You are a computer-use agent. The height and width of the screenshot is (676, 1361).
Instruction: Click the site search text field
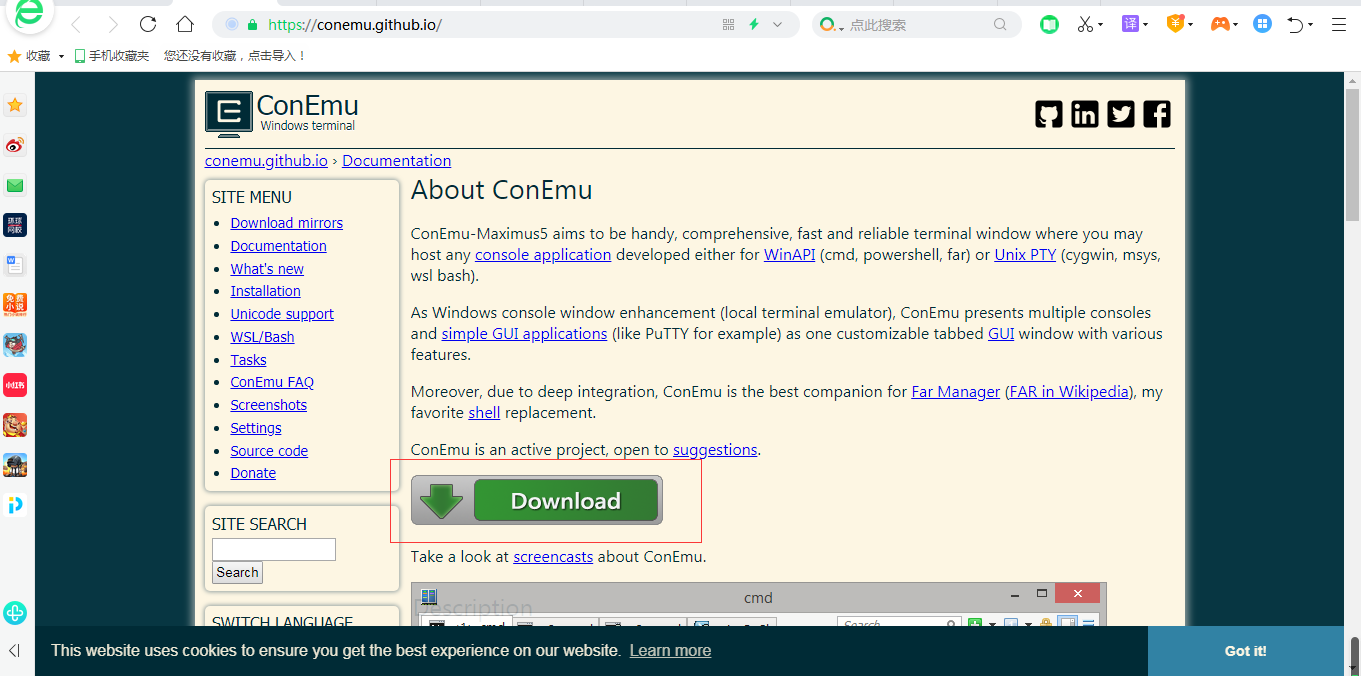[274, 549]
